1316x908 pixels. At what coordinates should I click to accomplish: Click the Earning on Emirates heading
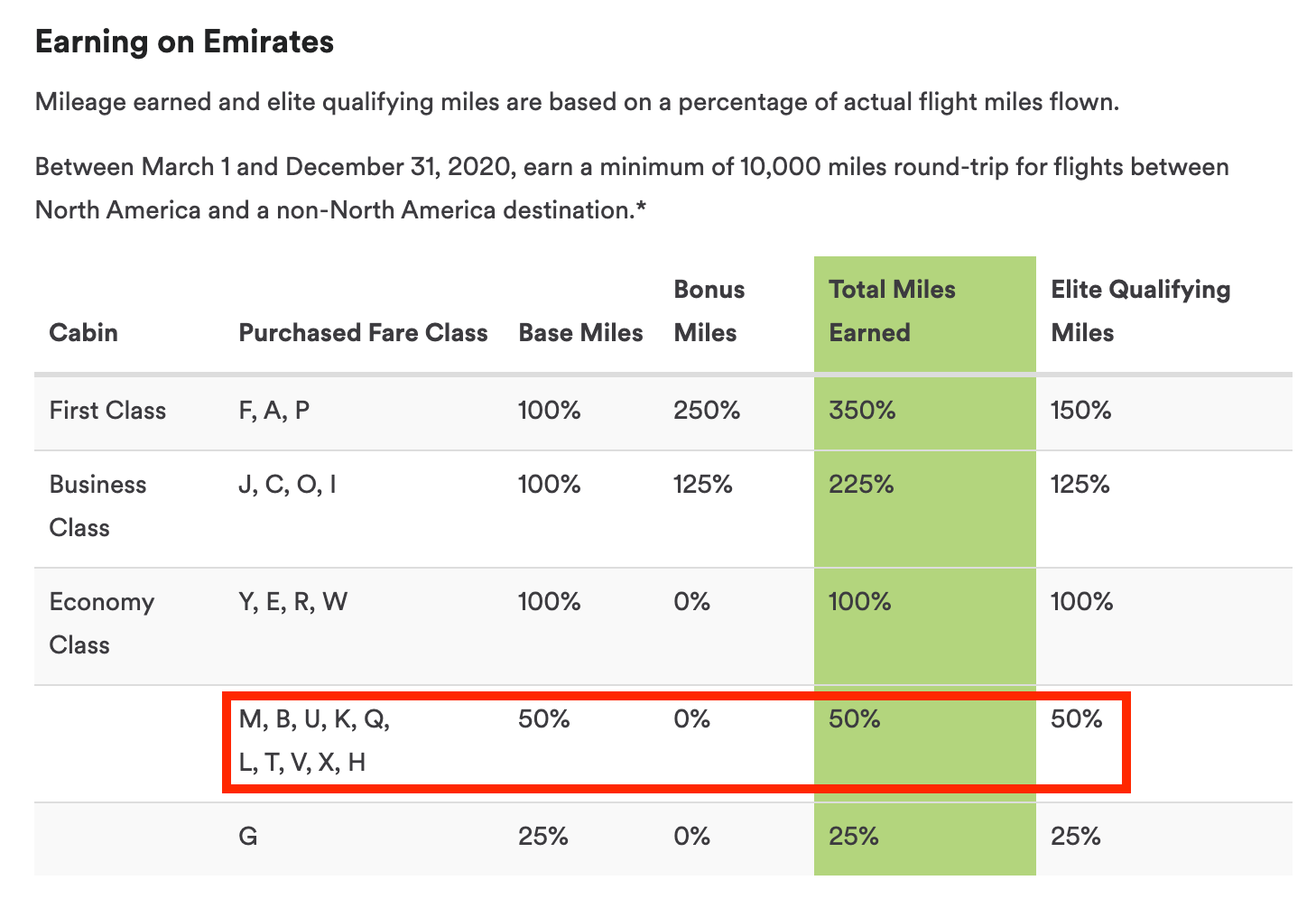[x=184, y=42]
